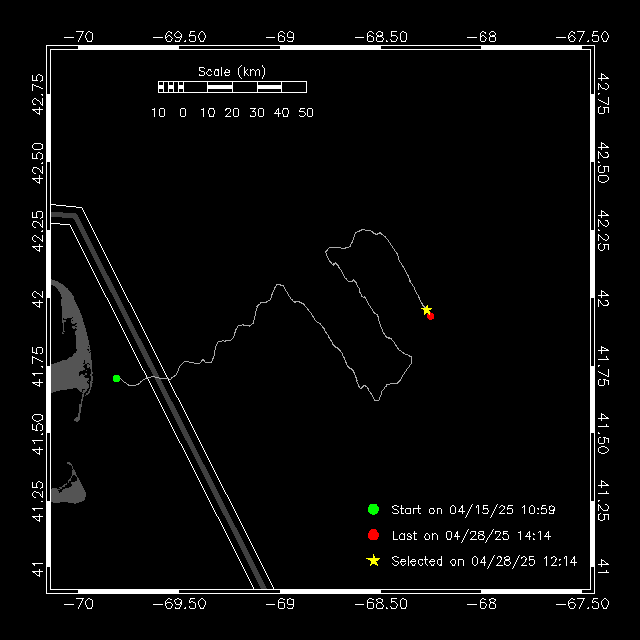The height and width of the screenshot is (640, 640).
Task: Click the "Scale (km)" label
Action: coord(238,71)
